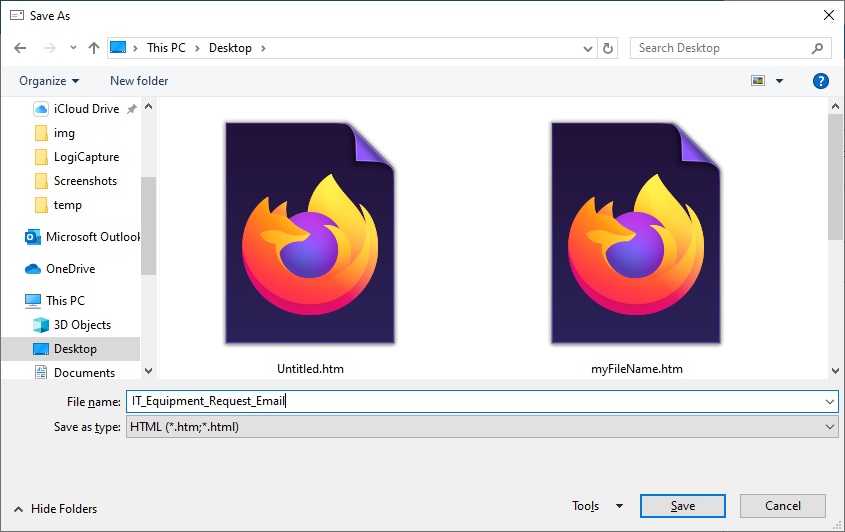Viewport: 845px width, 532px height.
Task: Open the Organize menu
Action: coord(49,81)
